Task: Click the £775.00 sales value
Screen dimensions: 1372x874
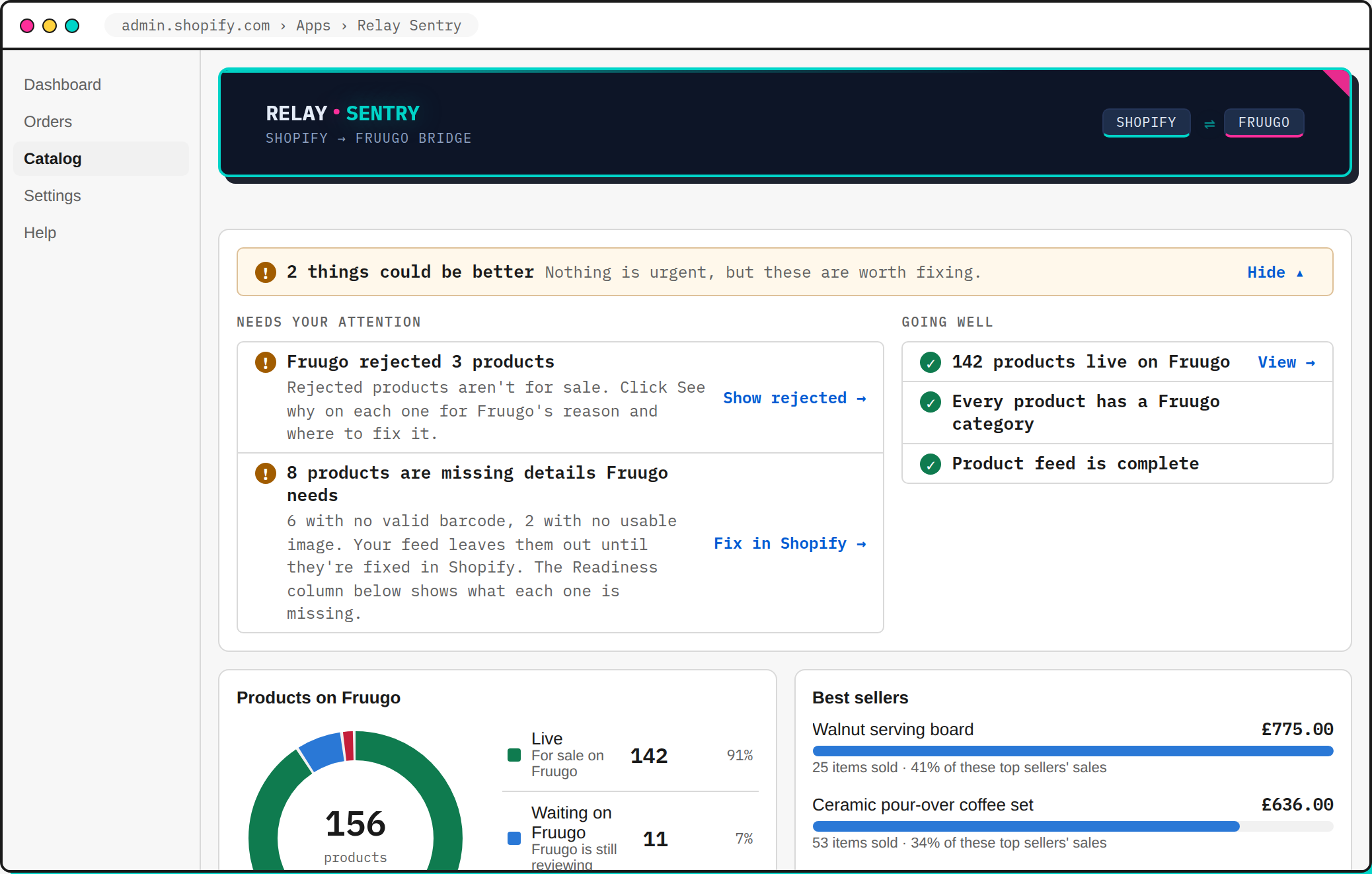Action: coord(1297,729)
